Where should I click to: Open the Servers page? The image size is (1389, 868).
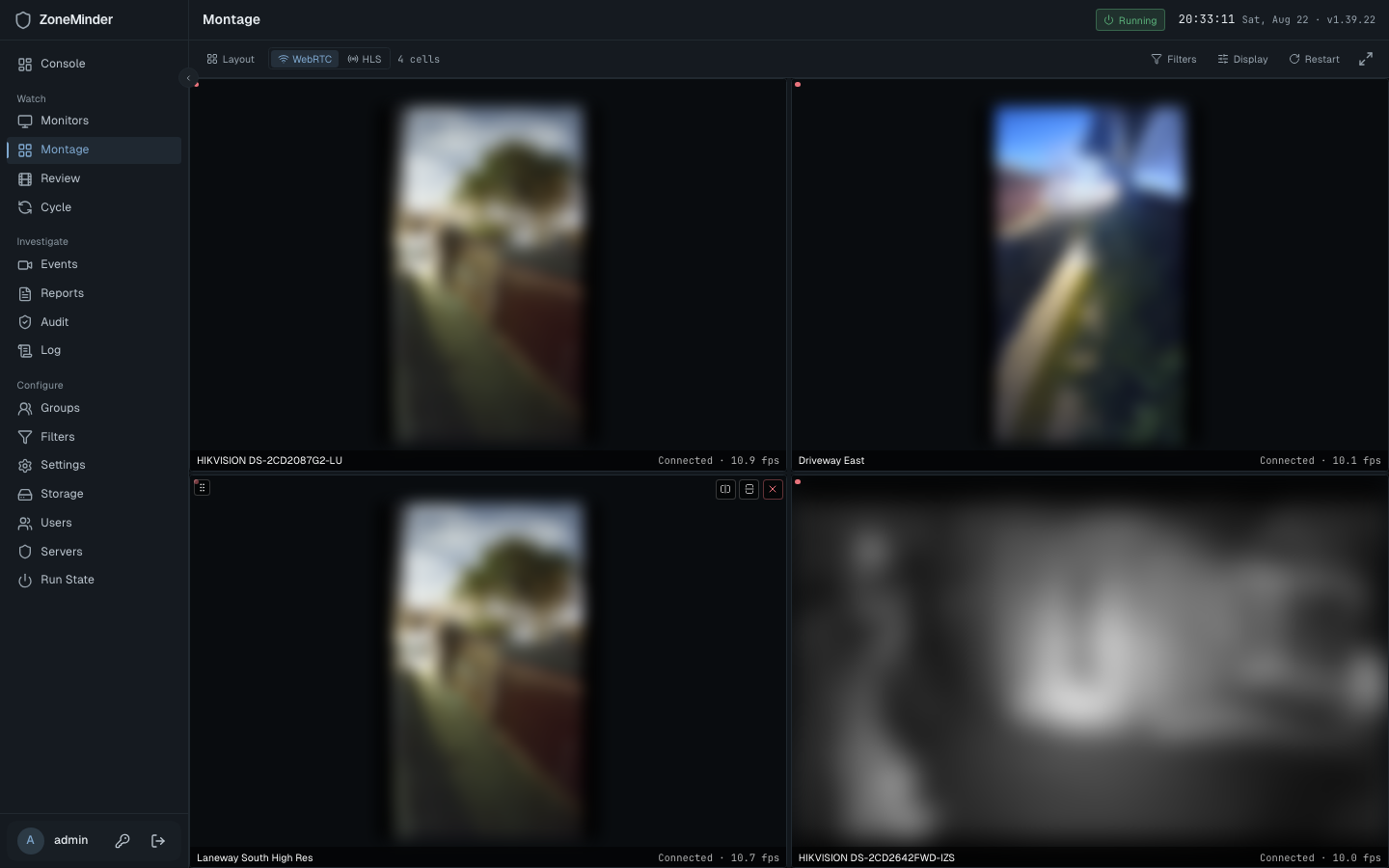[x=94, y=552]
